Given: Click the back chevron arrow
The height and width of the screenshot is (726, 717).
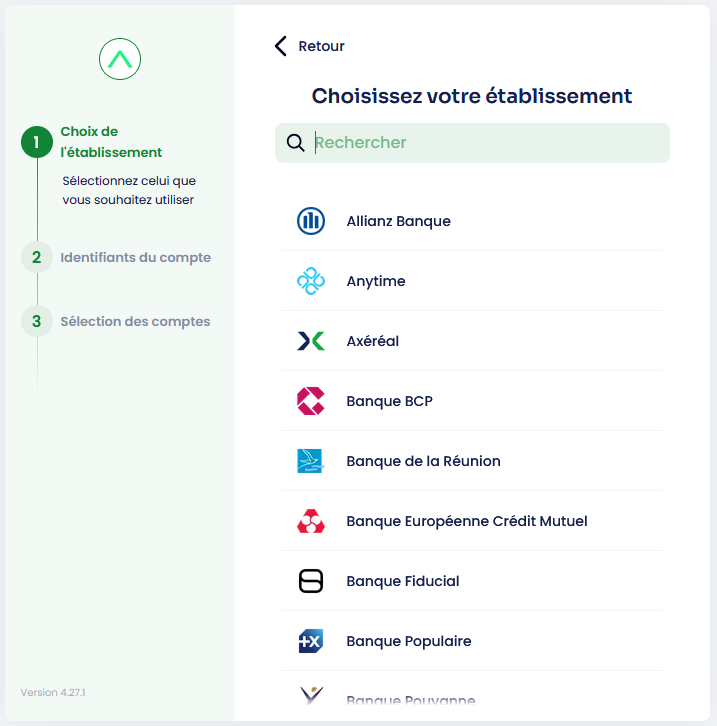Looking at the screenshot, I should point(281,46).
